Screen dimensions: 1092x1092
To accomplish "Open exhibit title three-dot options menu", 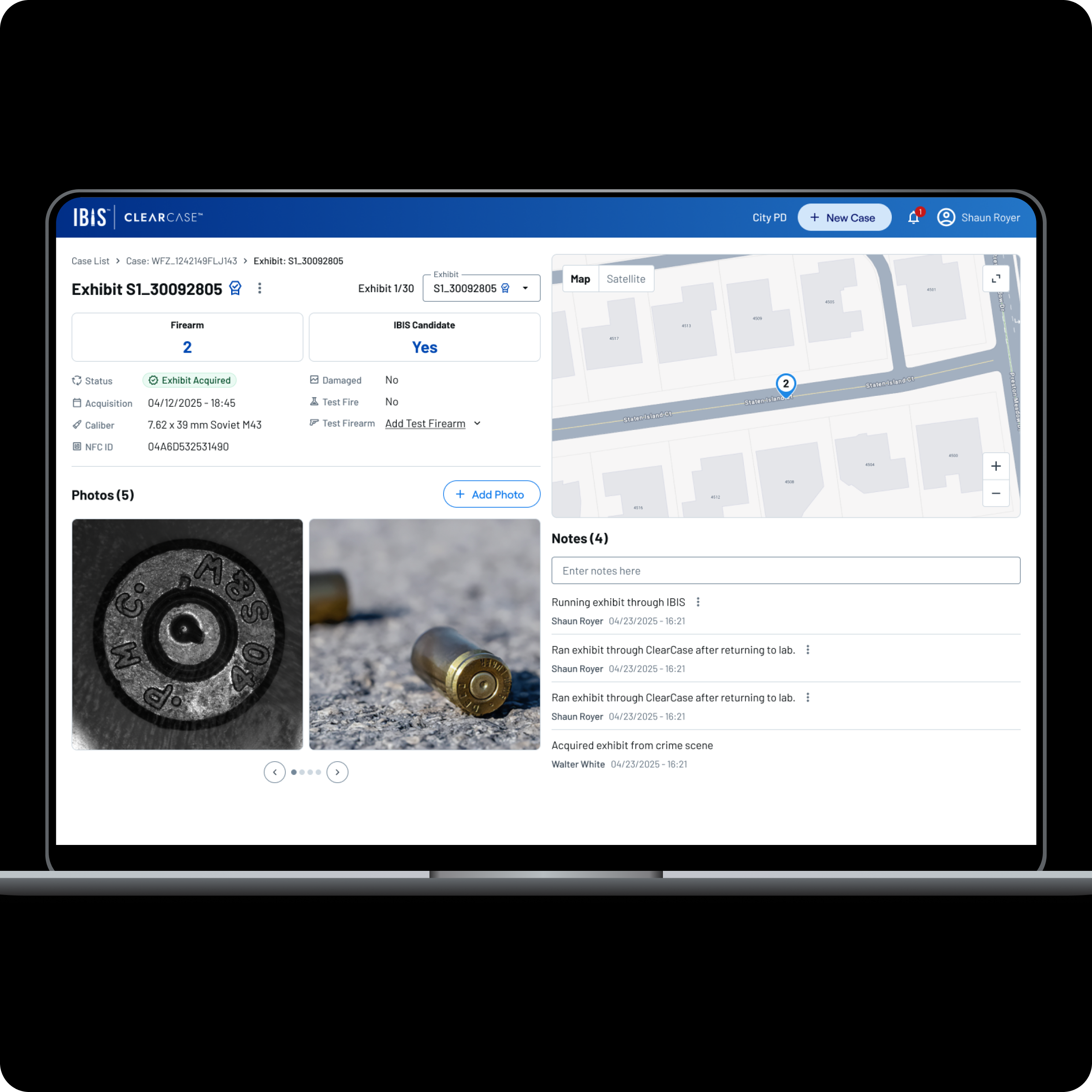I will (259, 288).
